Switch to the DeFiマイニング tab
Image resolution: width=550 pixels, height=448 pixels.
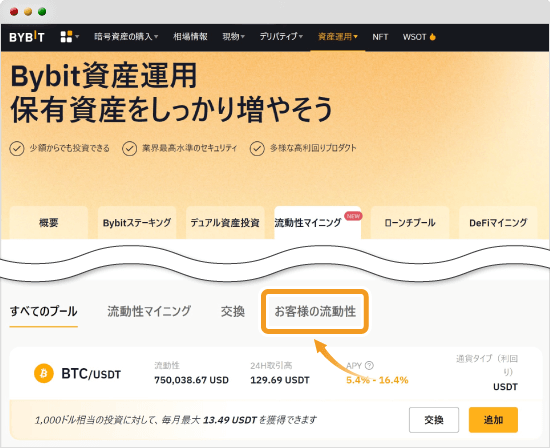pos(498,222)
